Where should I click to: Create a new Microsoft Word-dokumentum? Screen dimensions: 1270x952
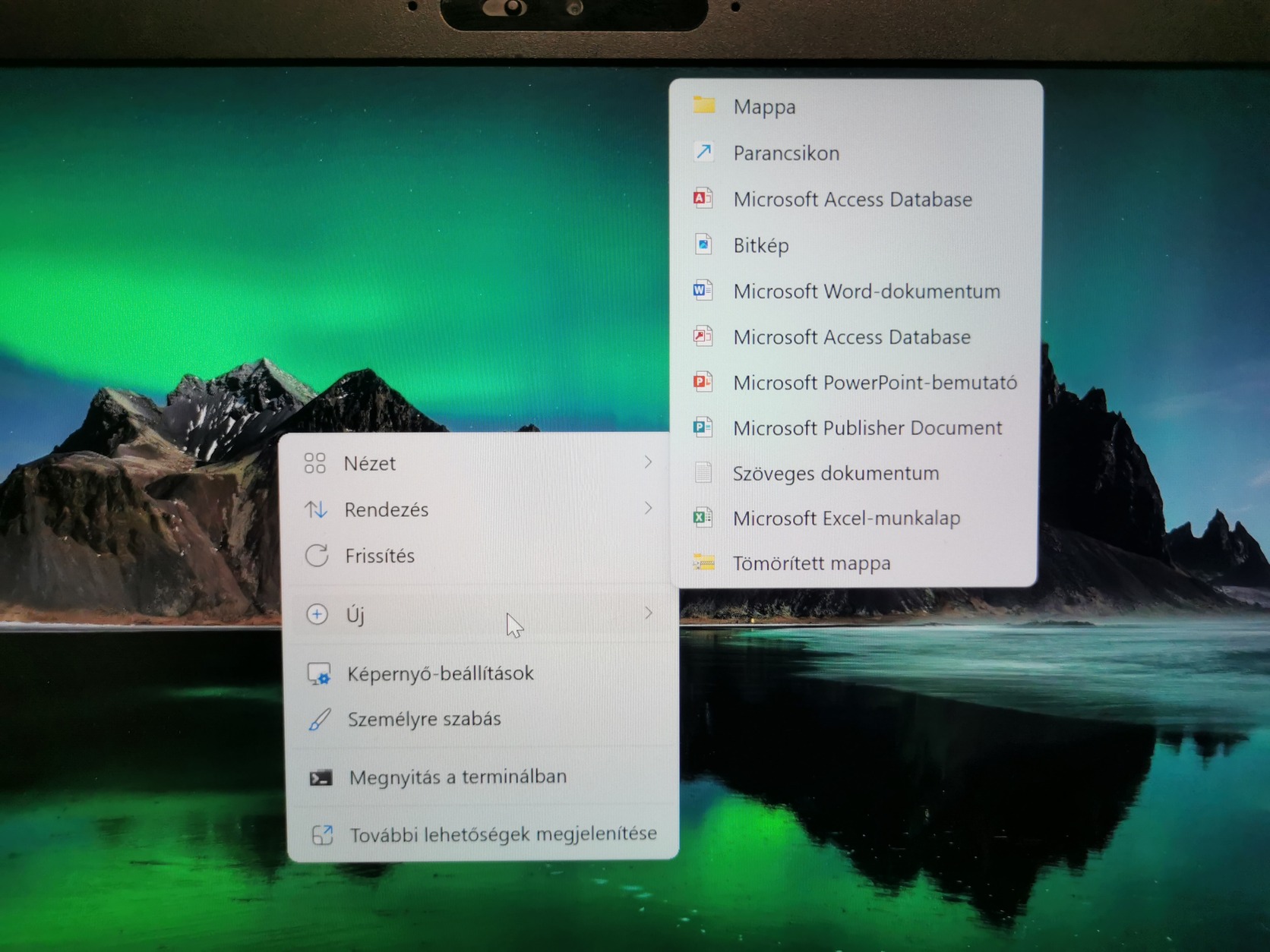click(x=855, y=291)
